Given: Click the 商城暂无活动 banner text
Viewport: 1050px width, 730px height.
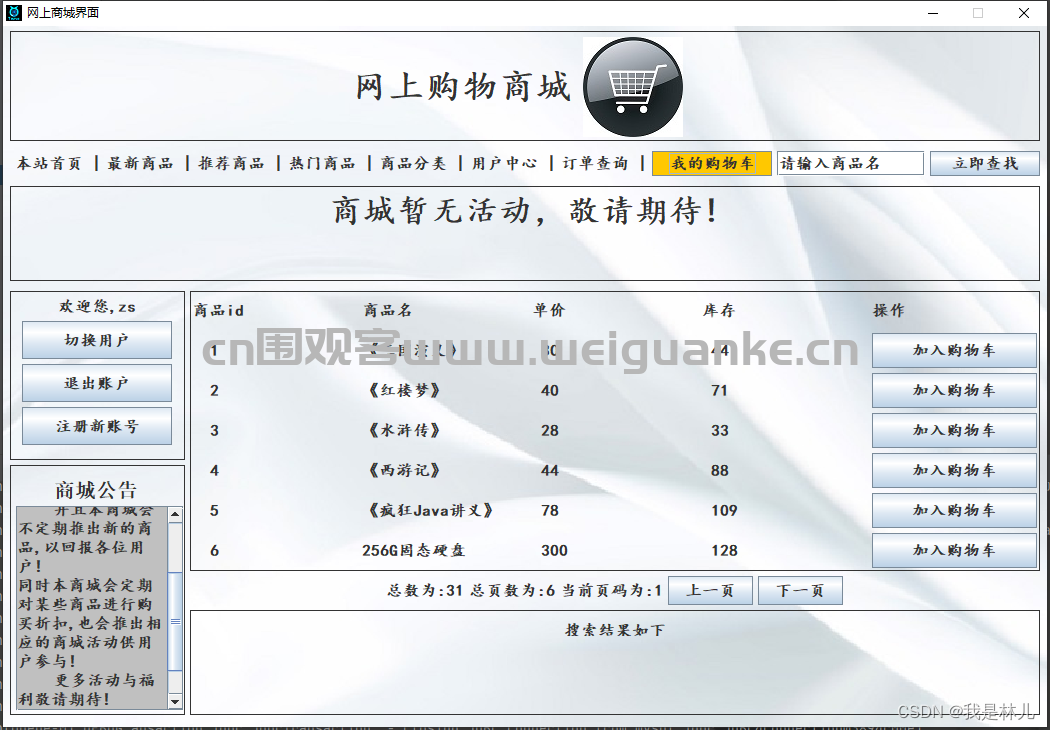Looking at the screenshot, I should click(525, 211).
